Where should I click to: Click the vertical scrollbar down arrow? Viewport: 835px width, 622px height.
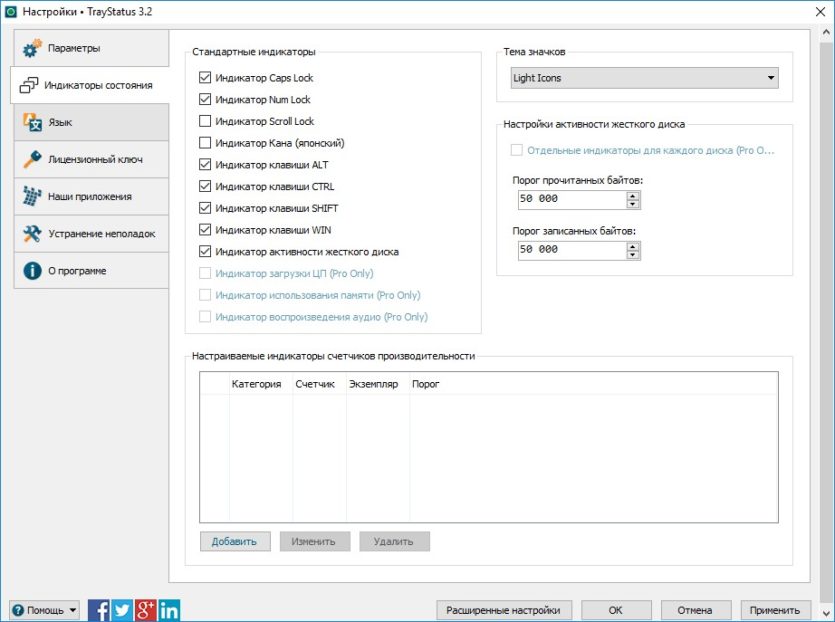(826, 613)
